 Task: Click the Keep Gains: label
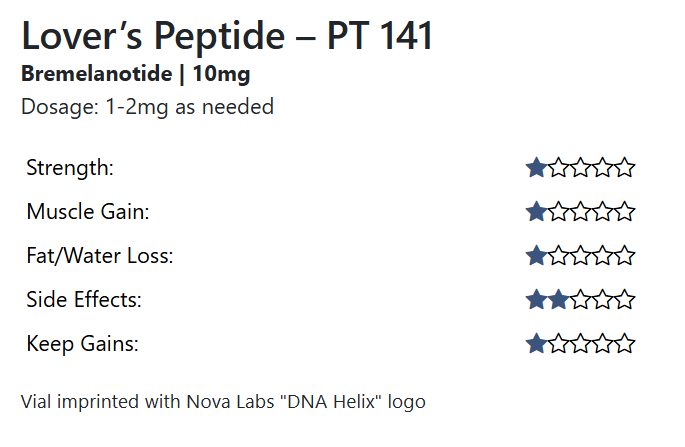tap(82, 344)
